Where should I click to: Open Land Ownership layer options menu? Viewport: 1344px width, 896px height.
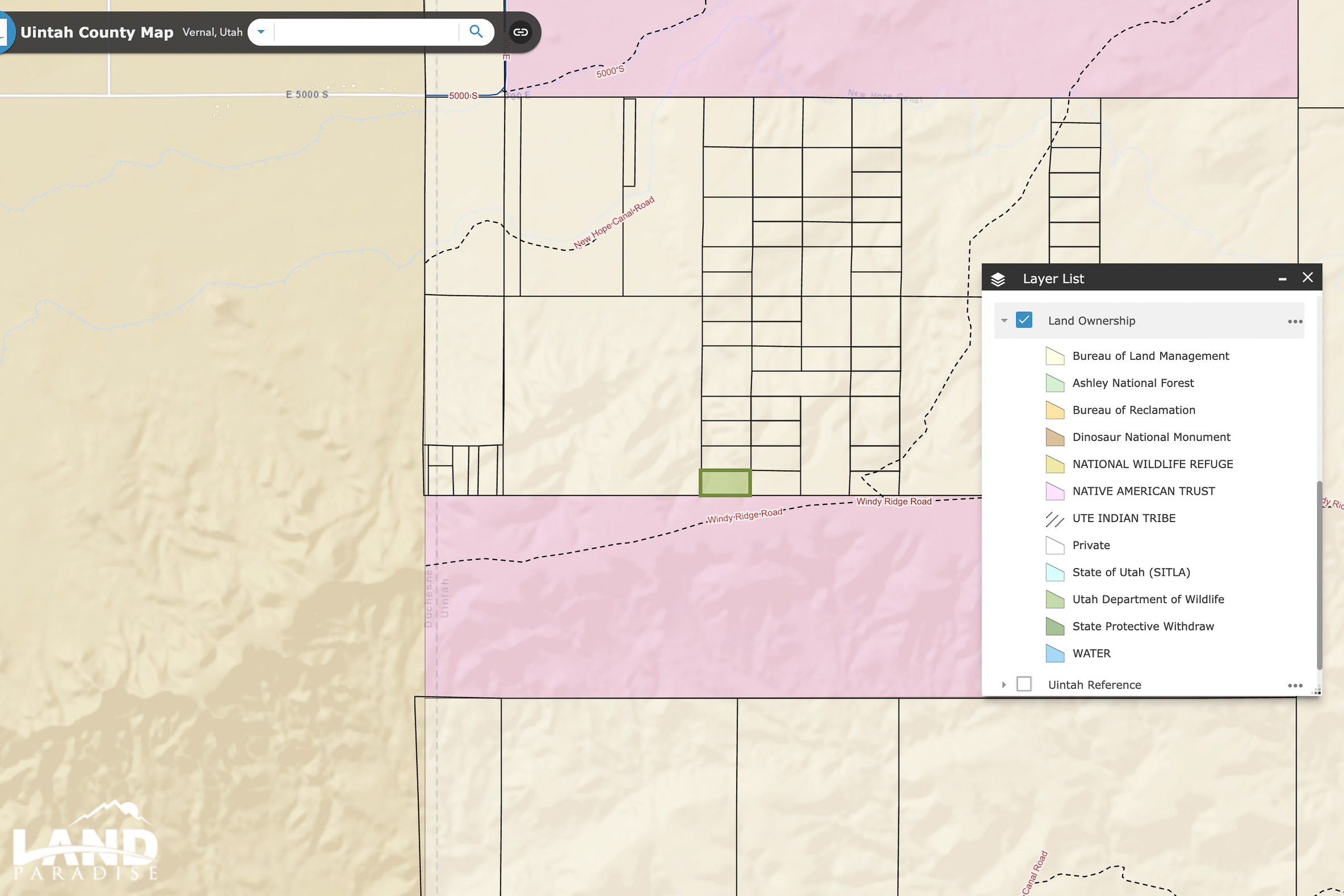tap(1295, 321)
